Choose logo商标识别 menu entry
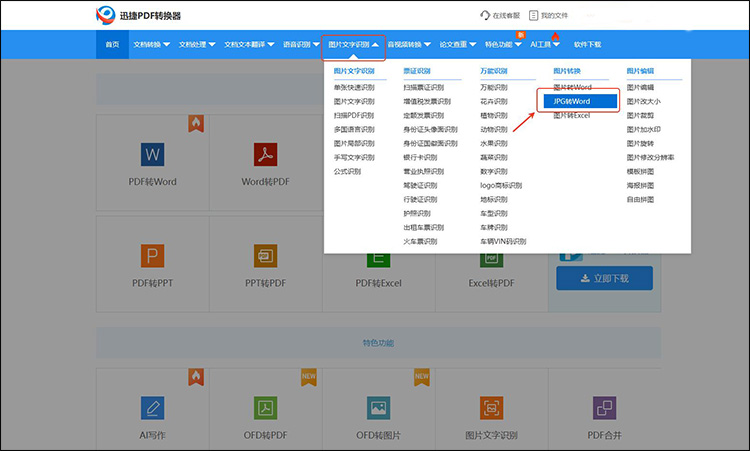750x451 pixels. 501,185
